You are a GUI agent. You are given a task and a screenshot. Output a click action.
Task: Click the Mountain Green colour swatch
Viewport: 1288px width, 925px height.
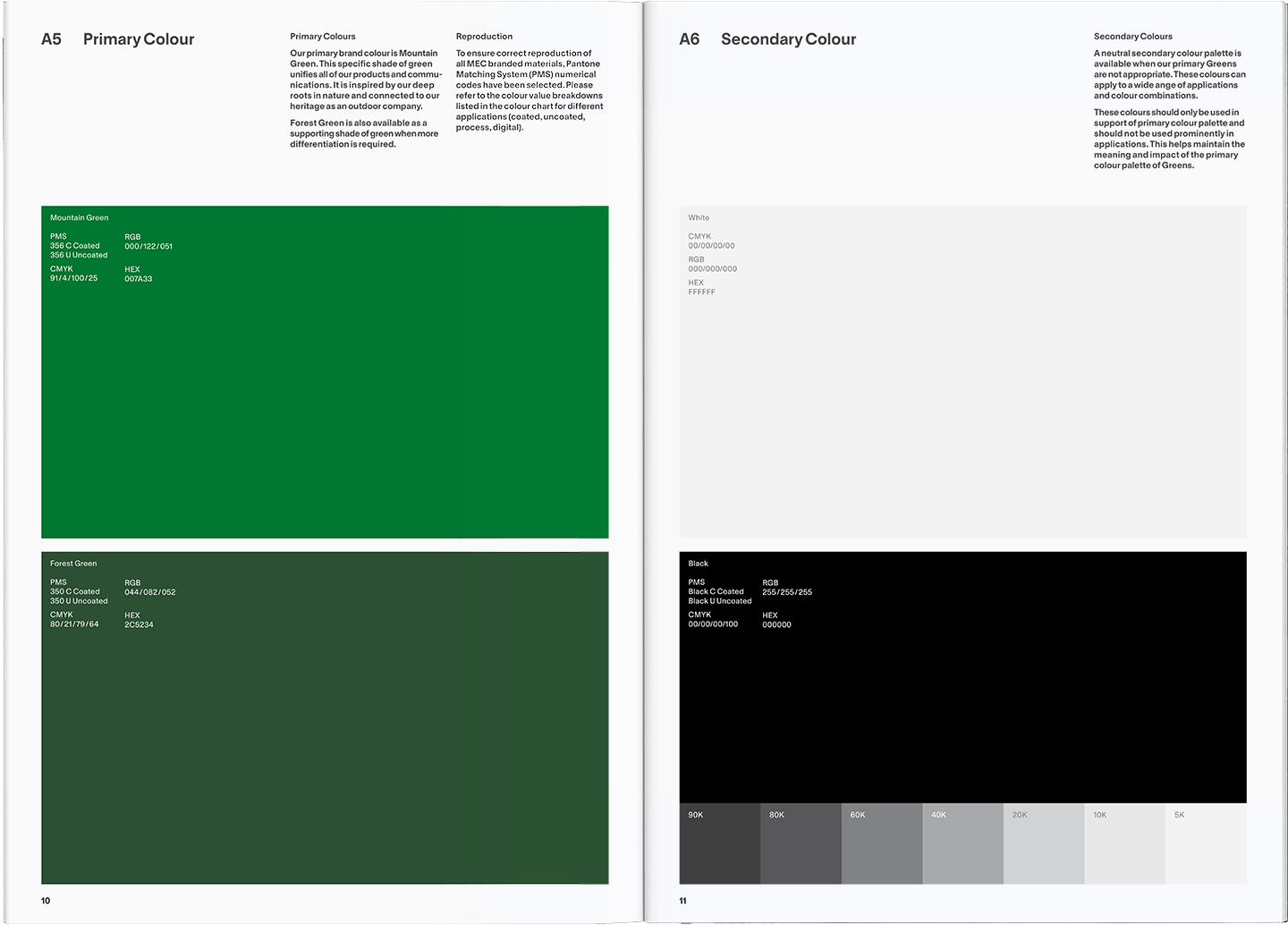pos(325,403)
